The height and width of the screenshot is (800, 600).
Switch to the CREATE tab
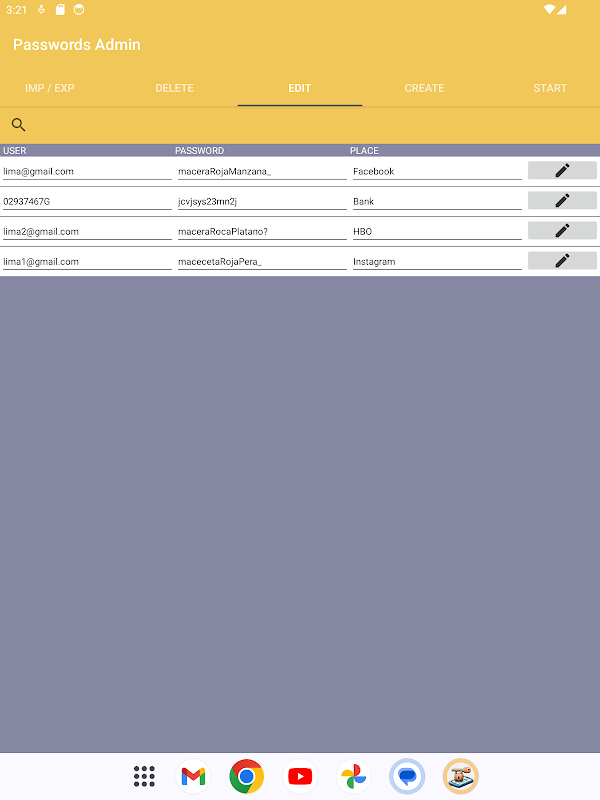click(x=424, y=88)
